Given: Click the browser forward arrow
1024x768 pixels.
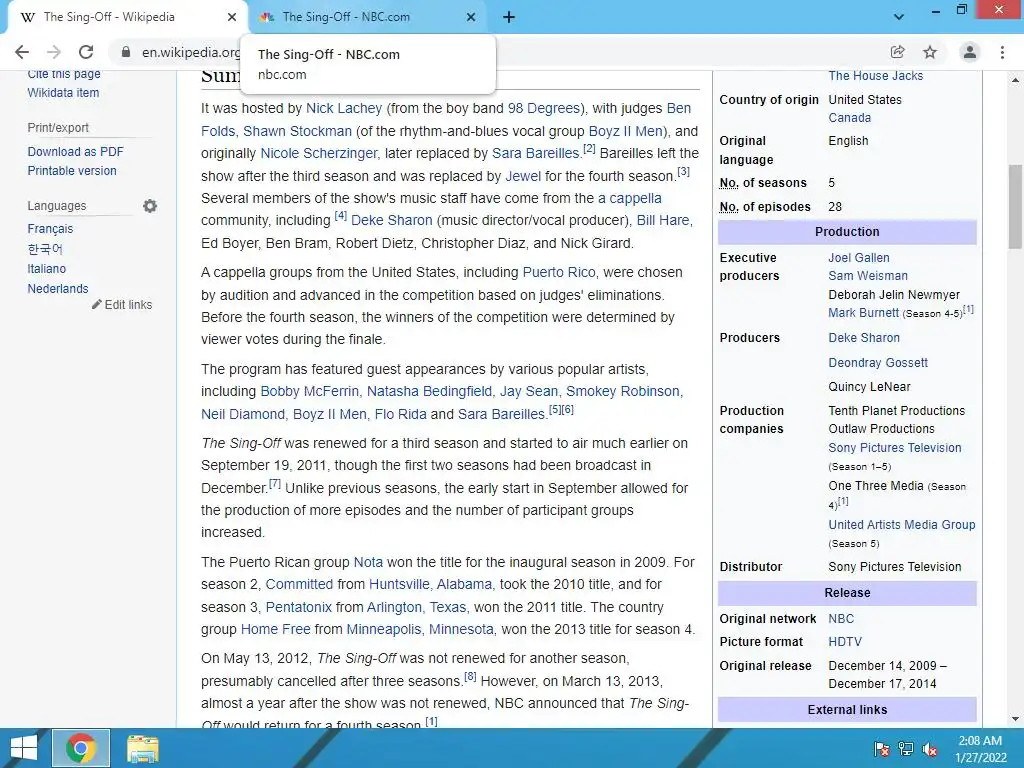Looking at the screenshot, I should [54, 52].
